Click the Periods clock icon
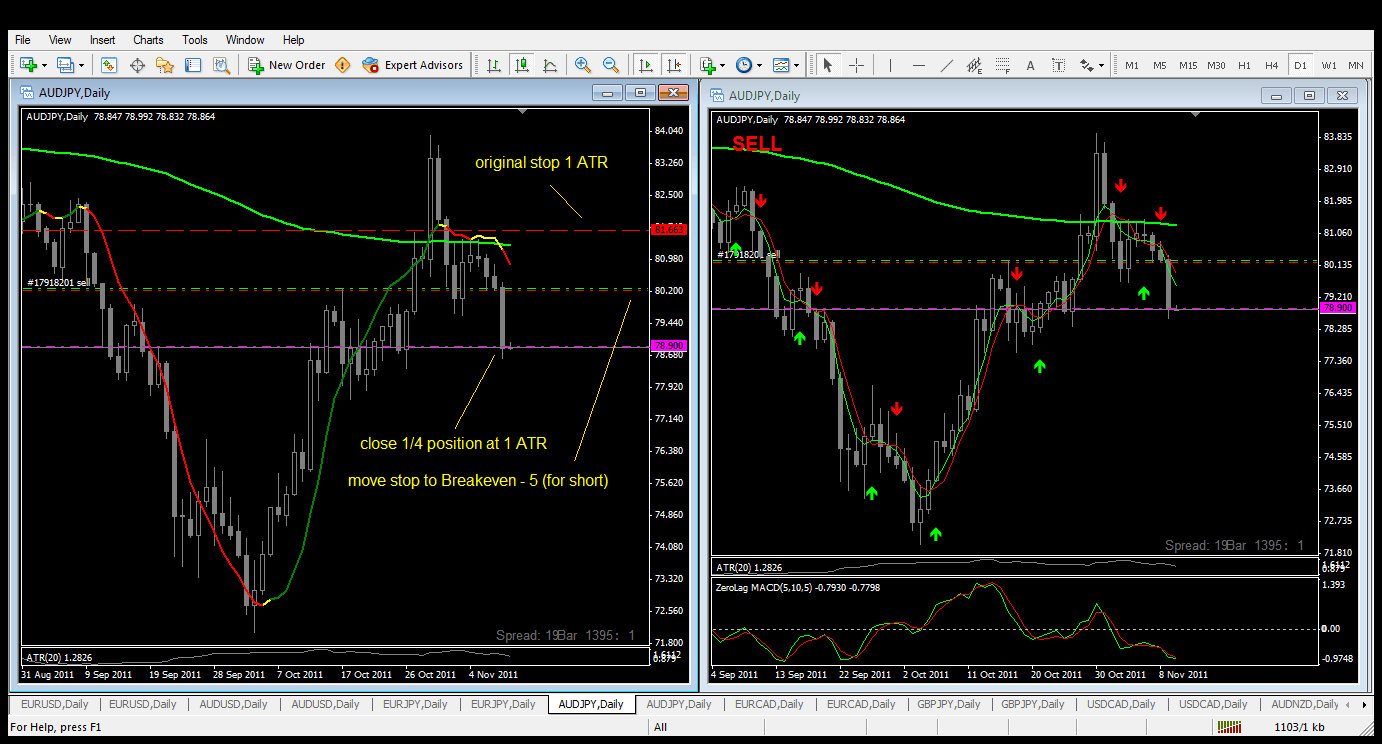1382x744 pixels. point(744,65)
